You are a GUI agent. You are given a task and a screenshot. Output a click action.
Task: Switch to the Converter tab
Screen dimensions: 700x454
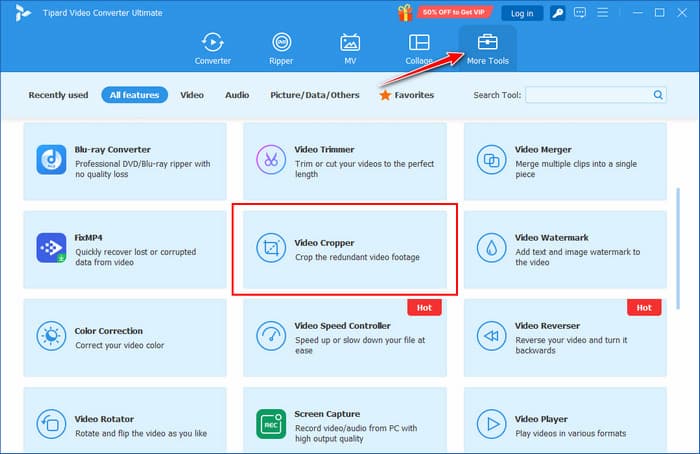point(212,48)
